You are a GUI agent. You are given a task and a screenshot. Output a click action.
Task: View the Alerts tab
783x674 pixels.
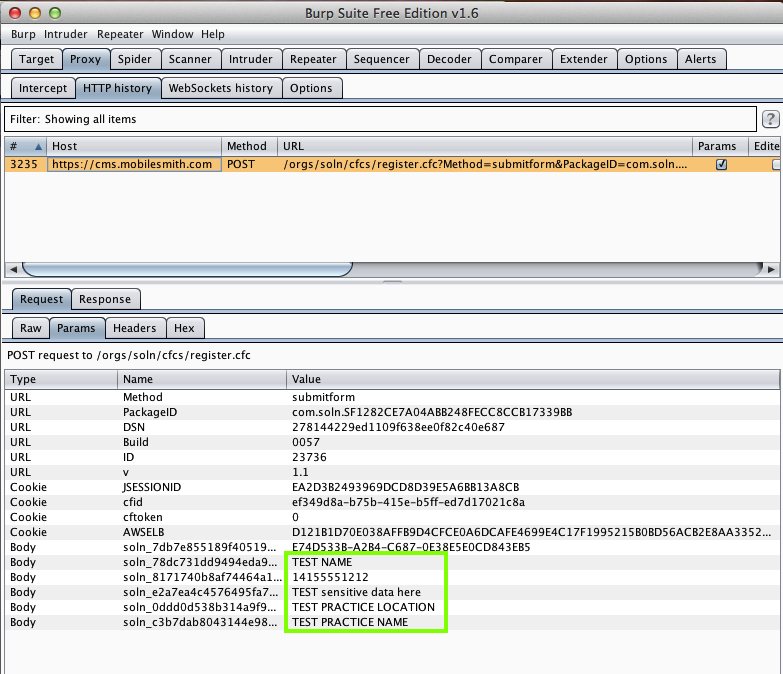pyautogui.click(x=700, y=59)
